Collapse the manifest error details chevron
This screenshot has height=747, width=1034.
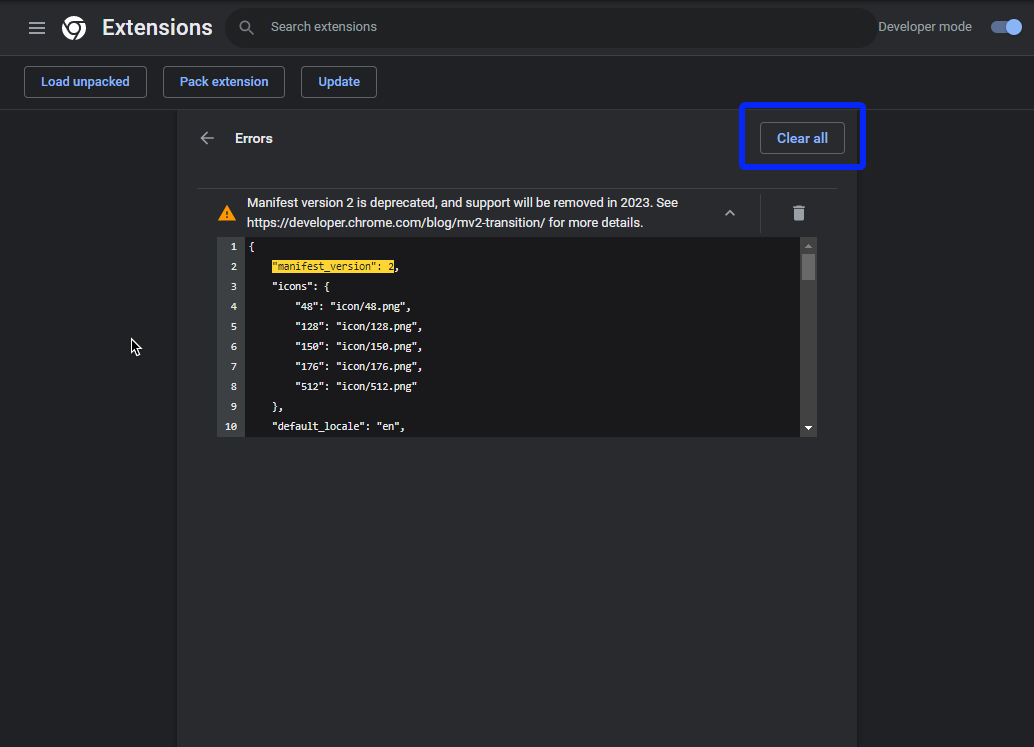730,213
